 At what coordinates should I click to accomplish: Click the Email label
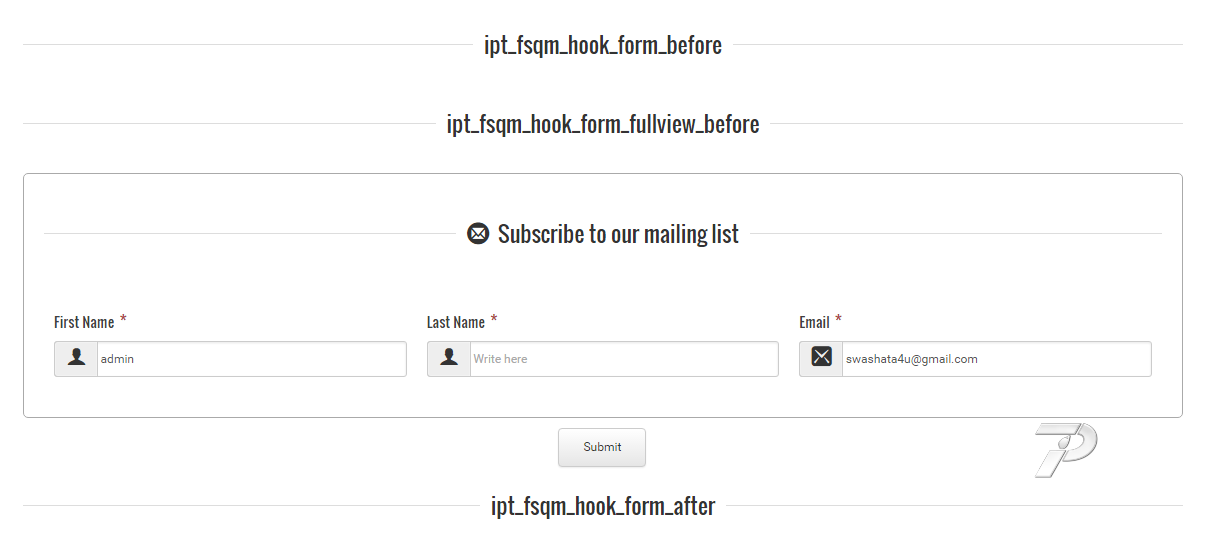[814, 322]
